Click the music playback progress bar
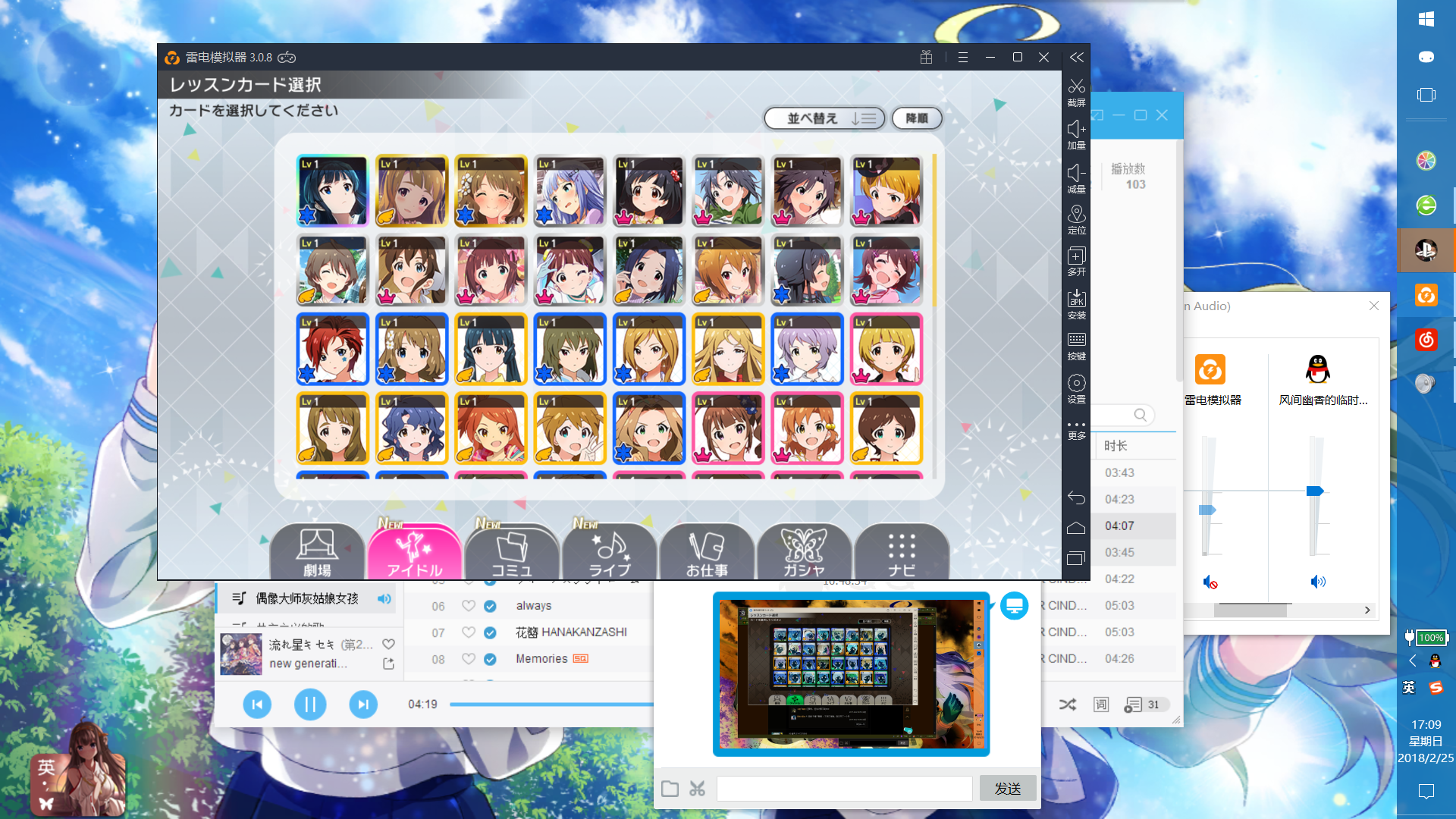Viewport: 1456px width, 819px height. click(551, 704)
